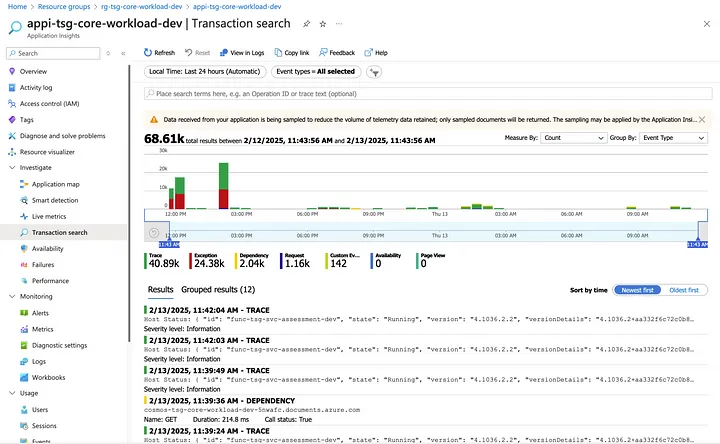Collapse the Usage section

[12, 393]
